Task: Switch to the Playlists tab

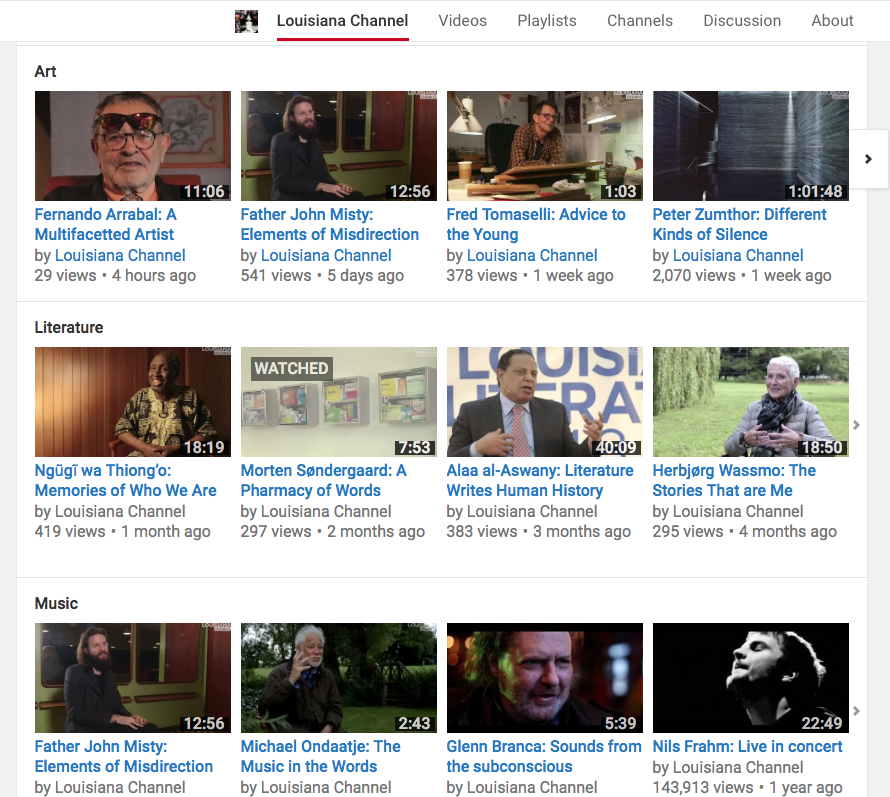Action: tap(547, 21)
